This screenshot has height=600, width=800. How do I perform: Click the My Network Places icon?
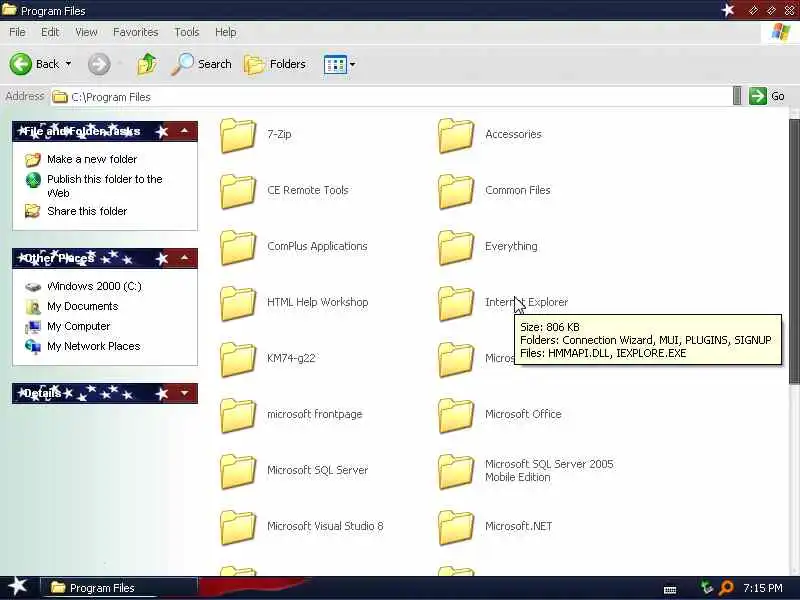point(33,346)
